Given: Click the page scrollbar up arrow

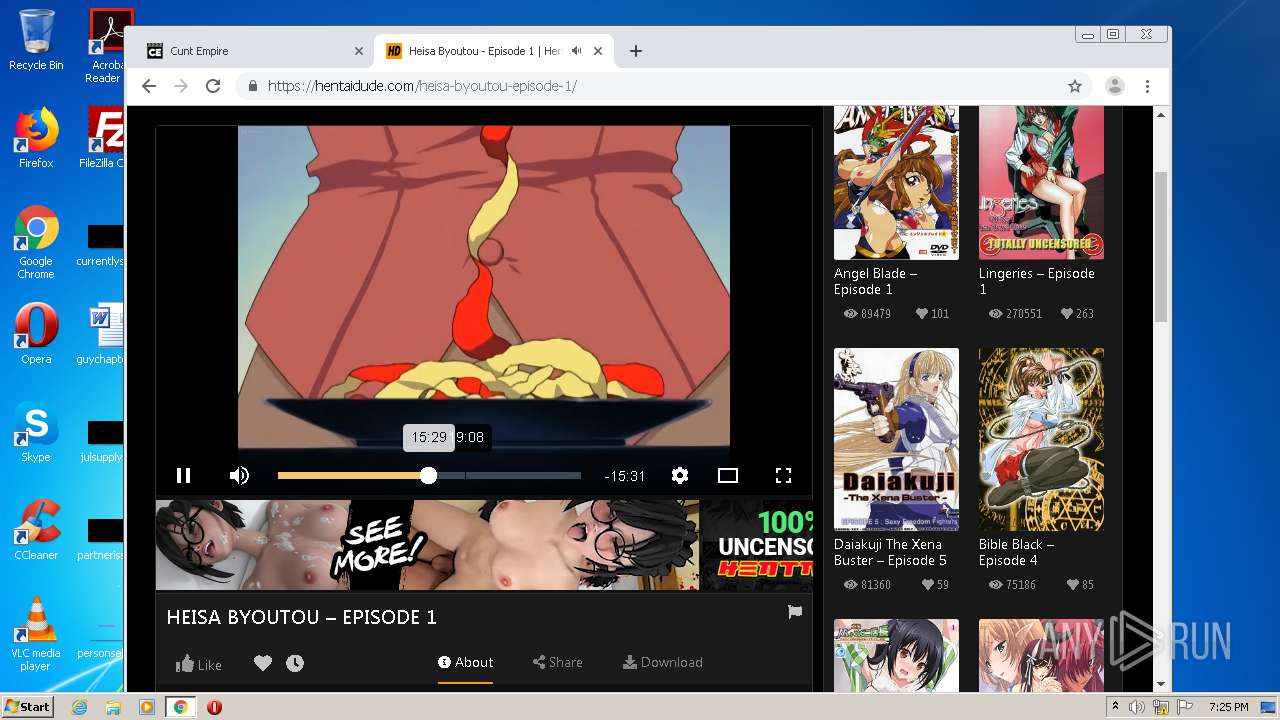Looking at the screenshot, I should click(1161, 115).
